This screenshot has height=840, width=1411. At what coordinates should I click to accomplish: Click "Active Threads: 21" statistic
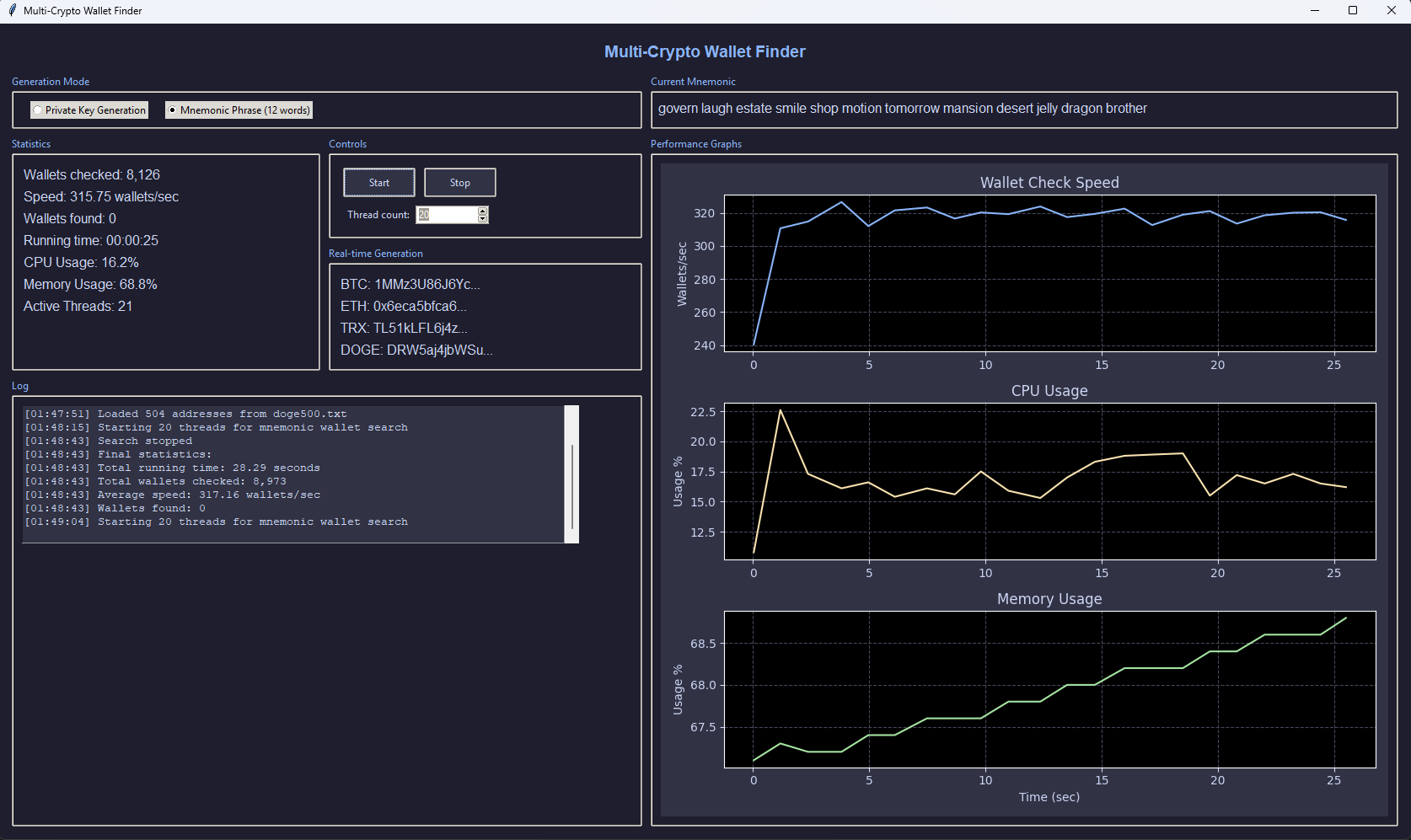pos(78,307)
